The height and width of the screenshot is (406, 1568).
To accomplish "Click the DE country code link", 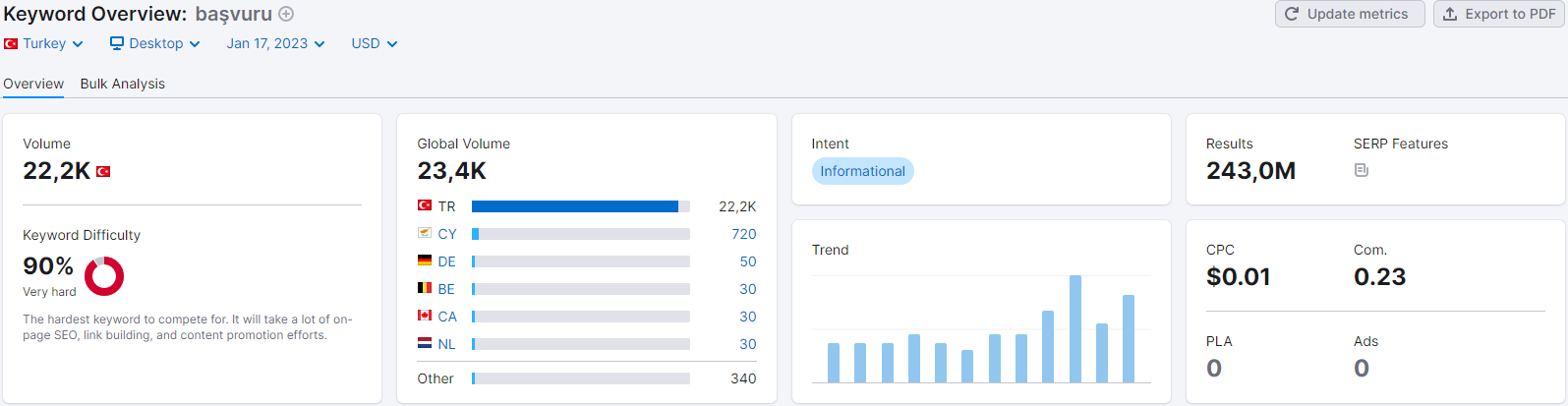I will pyautogui.click(x=447, y=261).
